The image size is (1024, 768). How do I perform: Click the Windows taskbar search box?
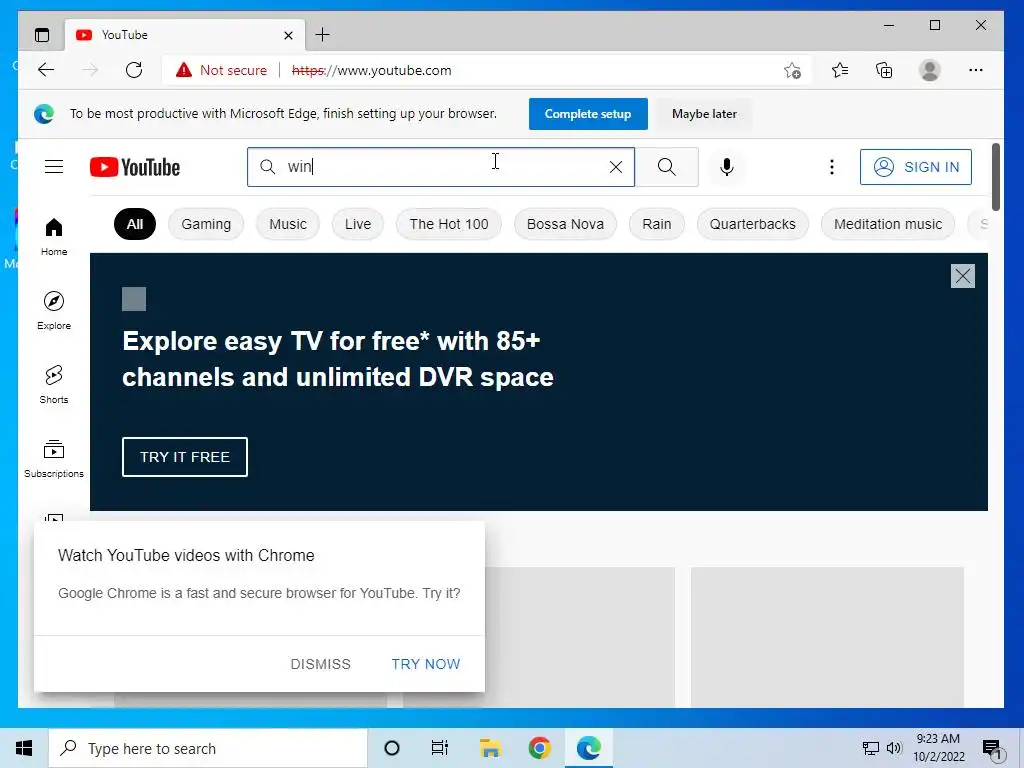tap(208, 748)
